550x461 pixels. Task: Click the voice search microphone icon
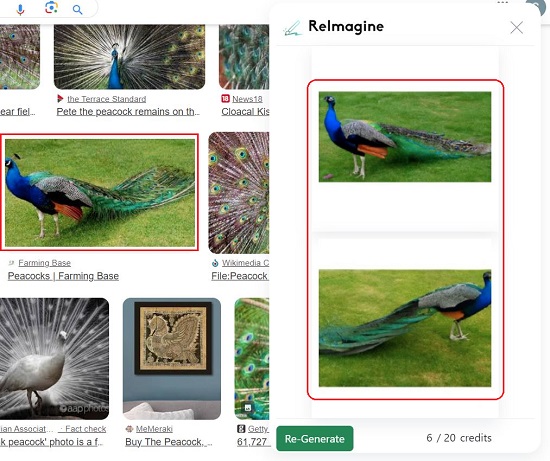click(20, 9)
